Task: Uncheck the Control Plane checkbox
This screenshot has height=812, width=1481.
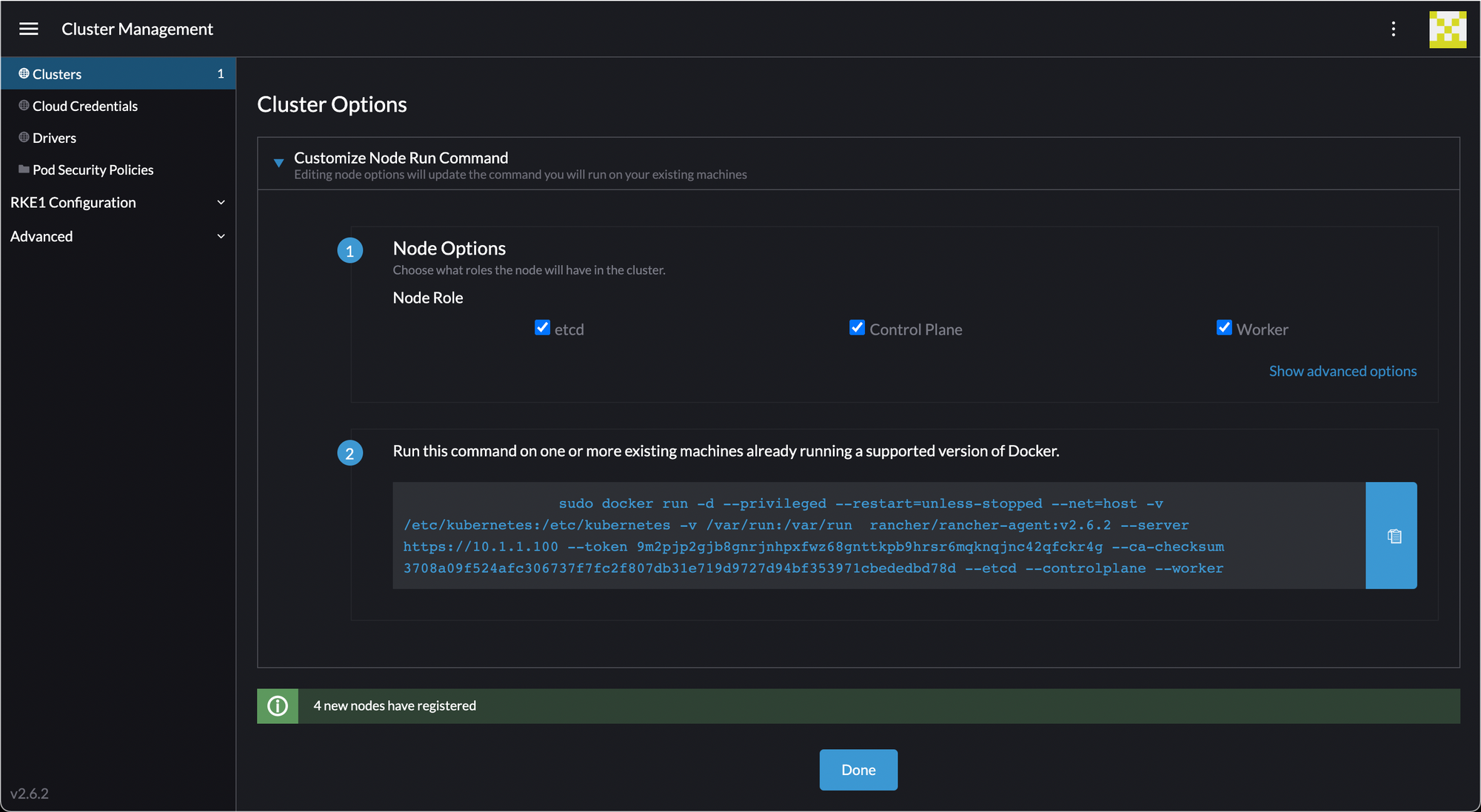Action: click(x=857, y=328)
